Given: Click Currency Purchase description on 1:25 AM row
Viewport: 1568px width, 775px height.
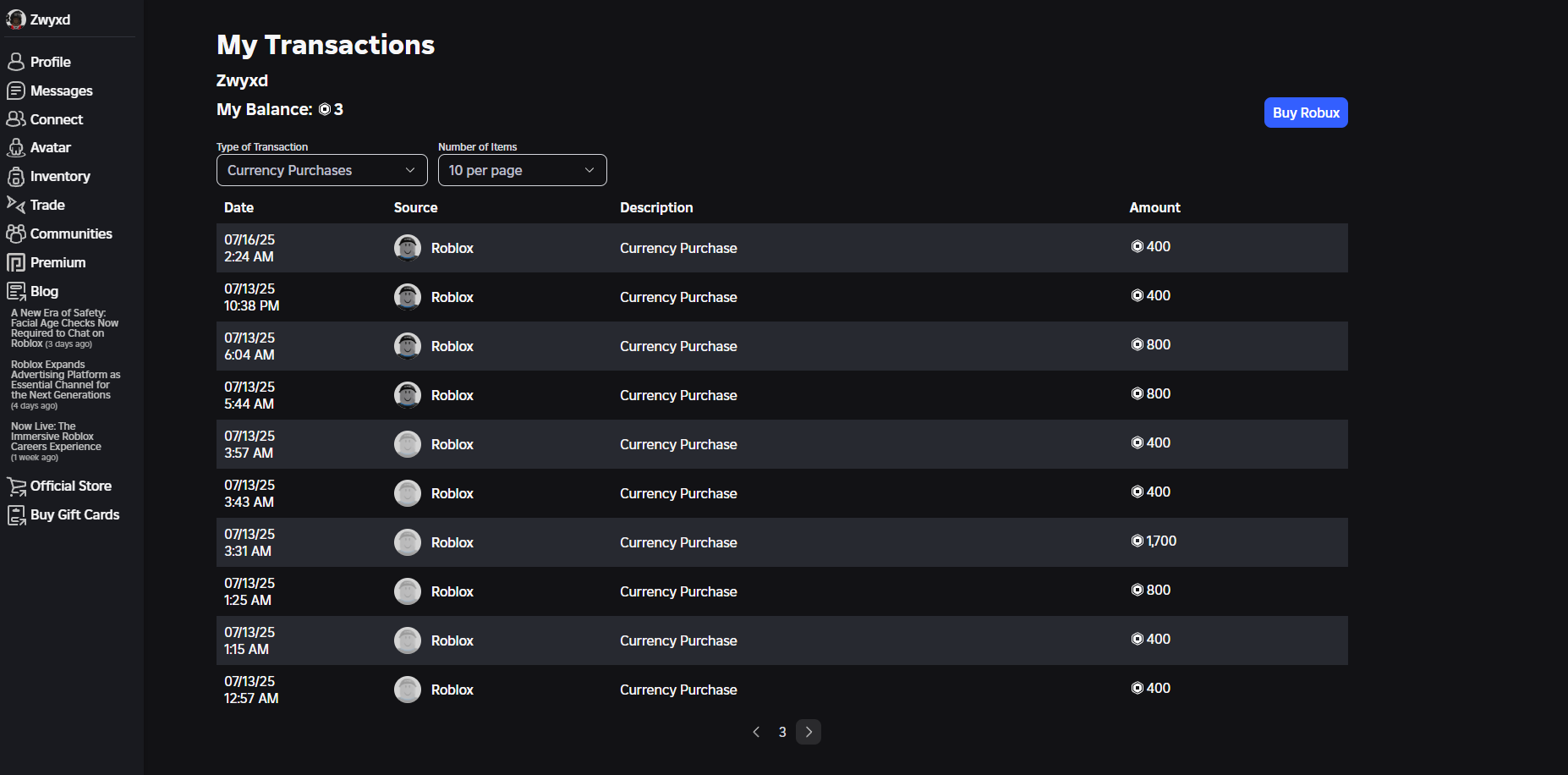Looking at the screenshot, I should [x=678, y=591].
